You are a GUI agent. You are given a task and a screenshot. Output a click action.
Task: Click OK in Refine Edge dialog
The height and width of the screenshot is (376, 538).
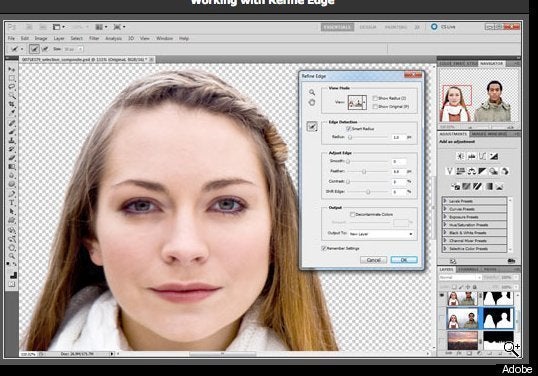pyautogui.click(x=404, y=260)
